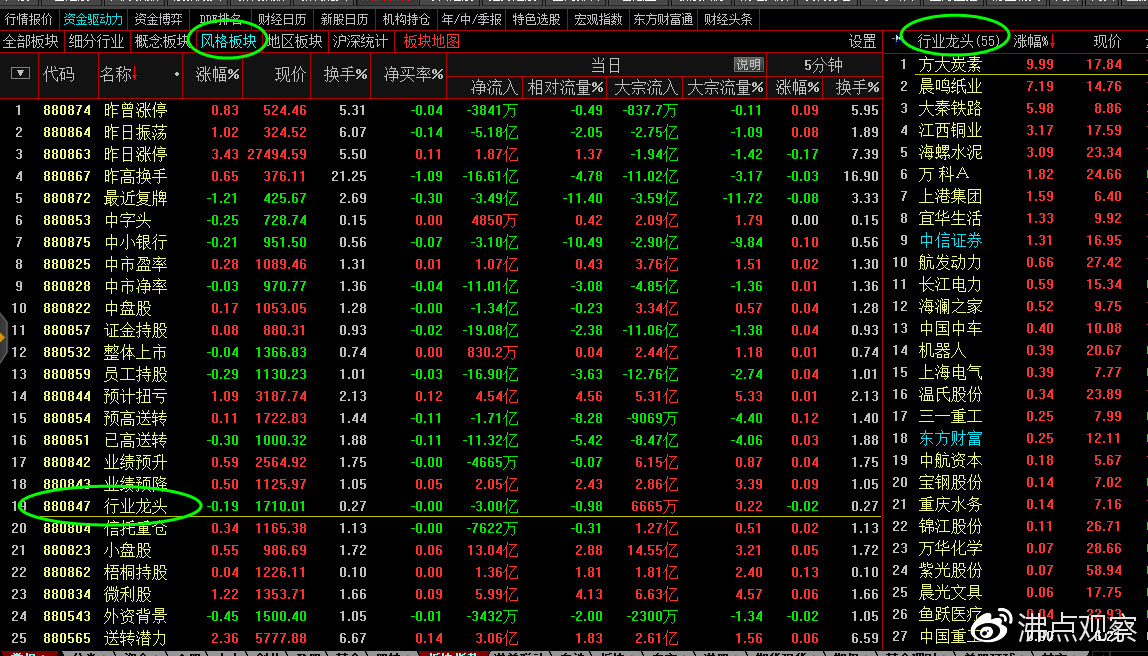The height and width of the screenshot is (656, 1148).
Task: Select the 风格板块 sector tab
Action: click(228, 42)
